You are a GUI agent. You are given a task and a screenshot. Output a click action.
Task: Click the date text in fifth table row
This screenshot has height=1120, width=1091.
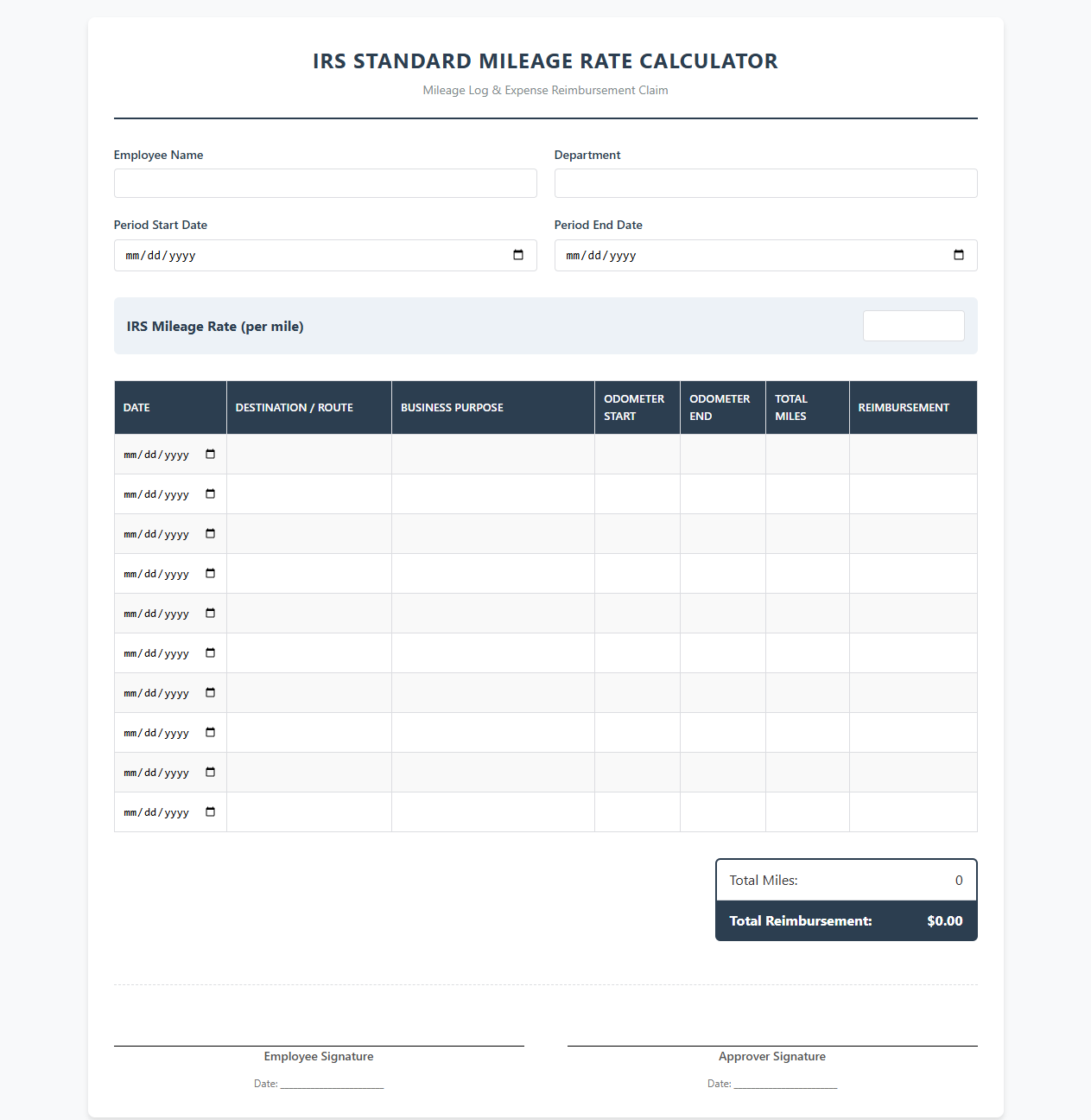[x=156, y=614]
